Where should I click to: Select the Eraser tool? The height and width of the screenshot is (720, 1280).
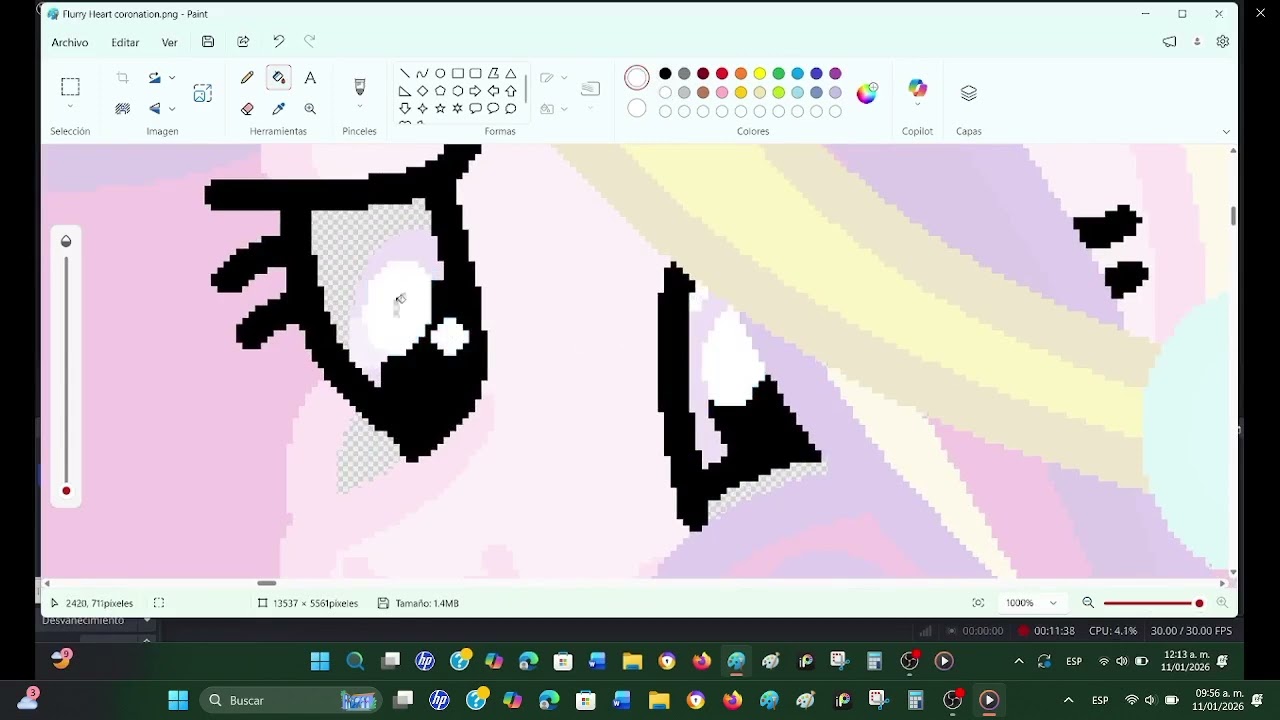tap(247, 108)
